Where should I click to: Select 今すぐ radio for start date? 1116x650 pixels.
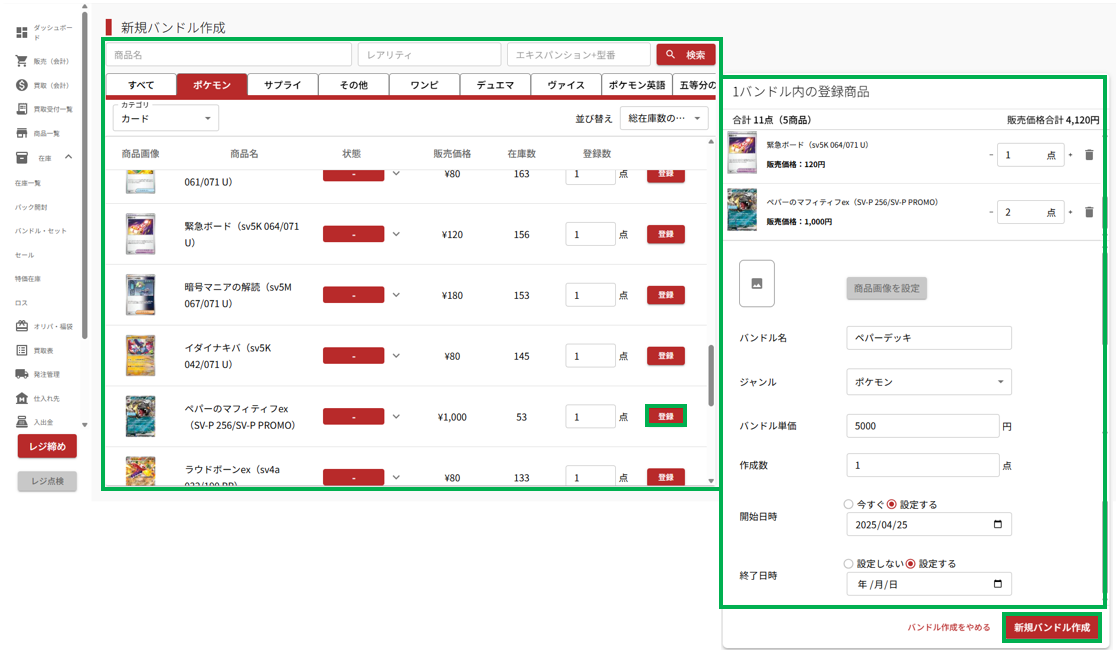848,504
